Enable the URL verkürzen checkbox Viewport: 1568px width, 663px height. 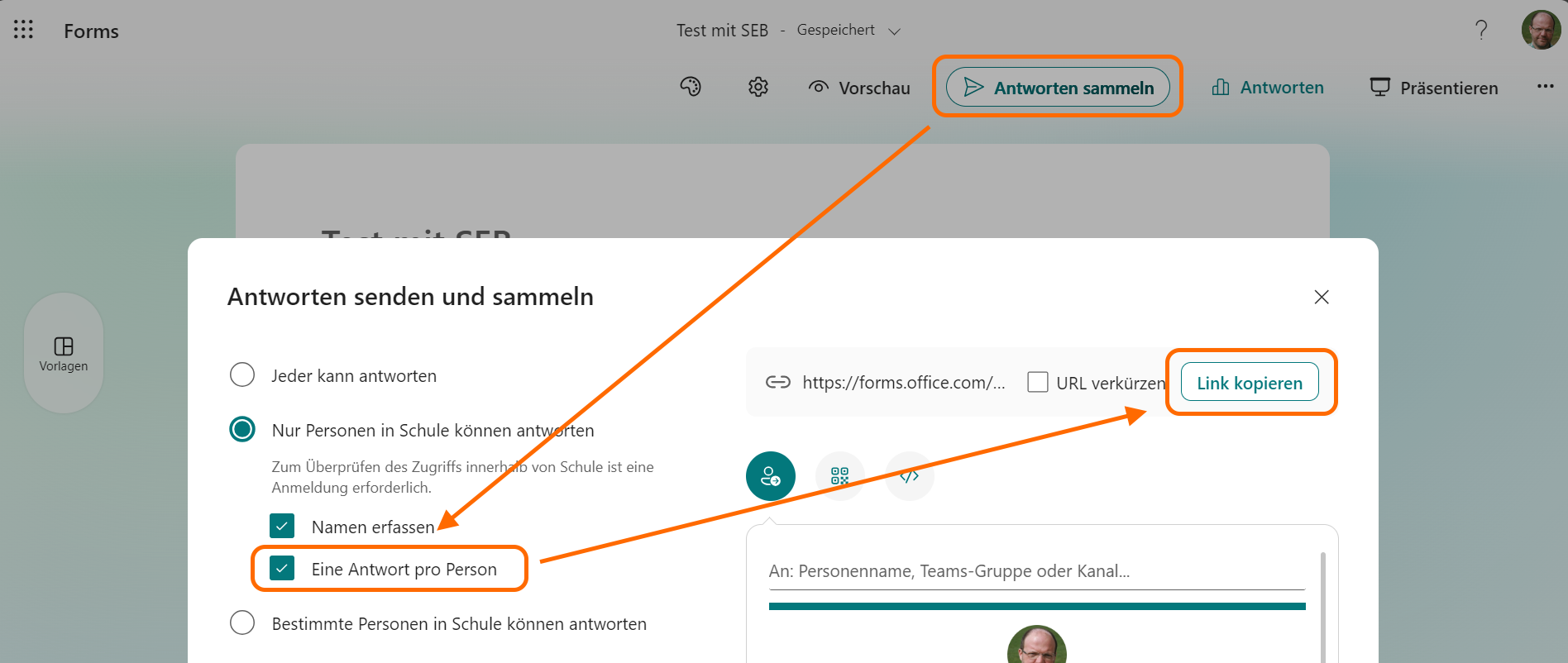1037,383
